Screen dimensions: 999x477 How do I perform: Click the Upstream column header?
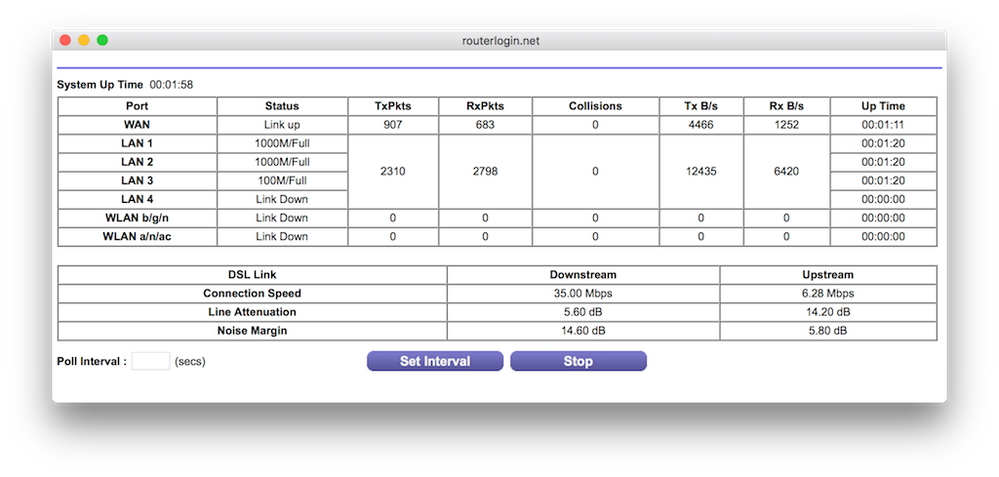828,275
